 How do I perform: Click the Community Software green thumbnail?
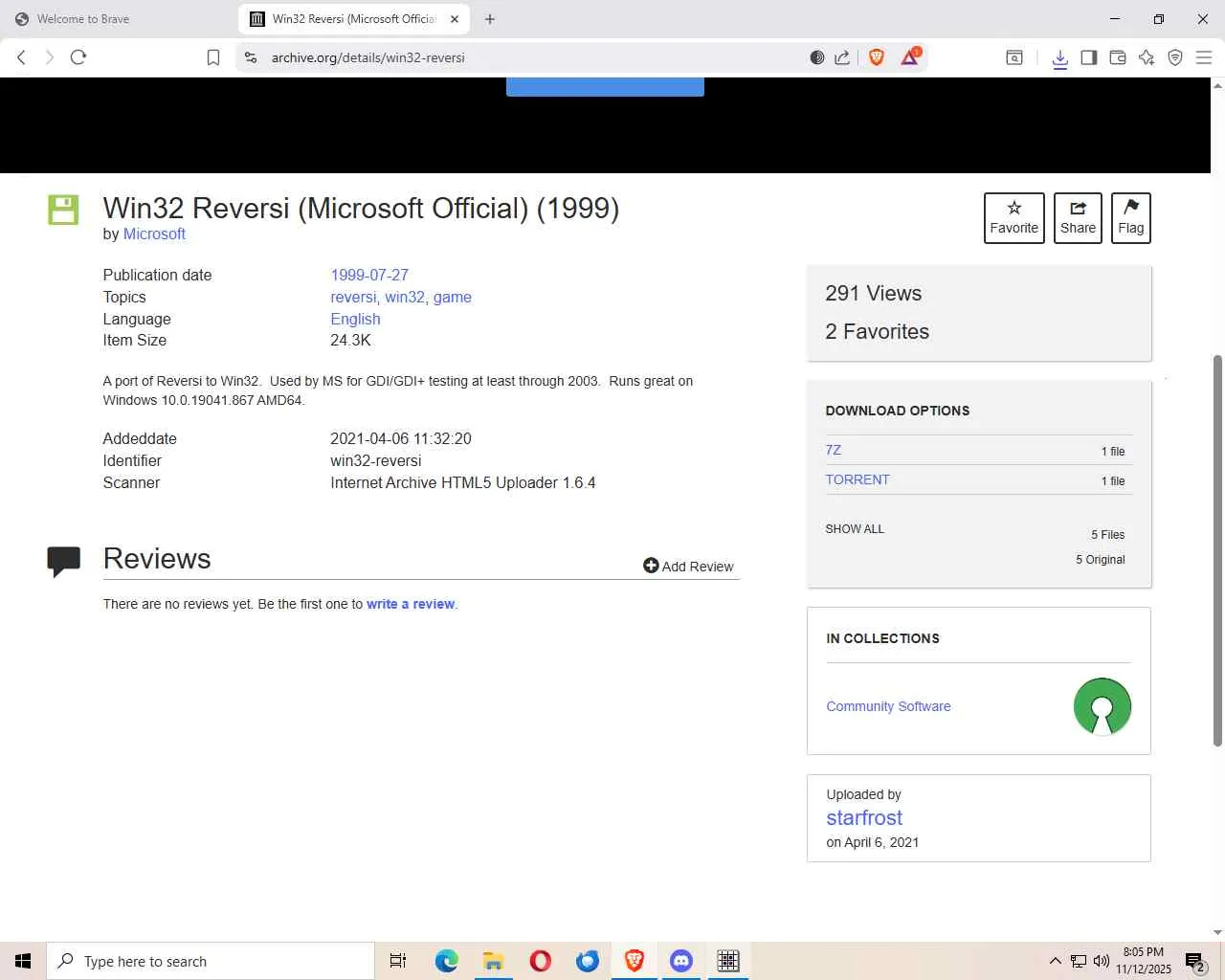1102,706
